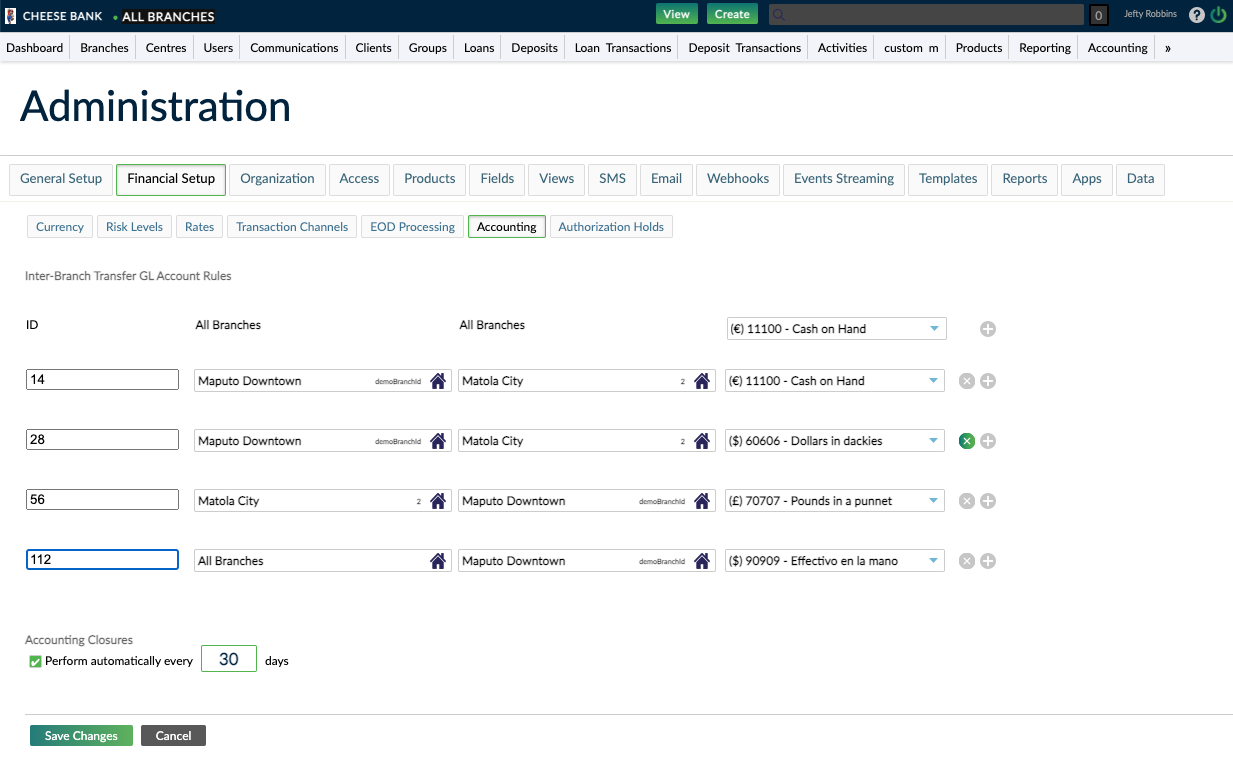Click the green Create button in the top bar
The image size is (1233, 769).
732,14
